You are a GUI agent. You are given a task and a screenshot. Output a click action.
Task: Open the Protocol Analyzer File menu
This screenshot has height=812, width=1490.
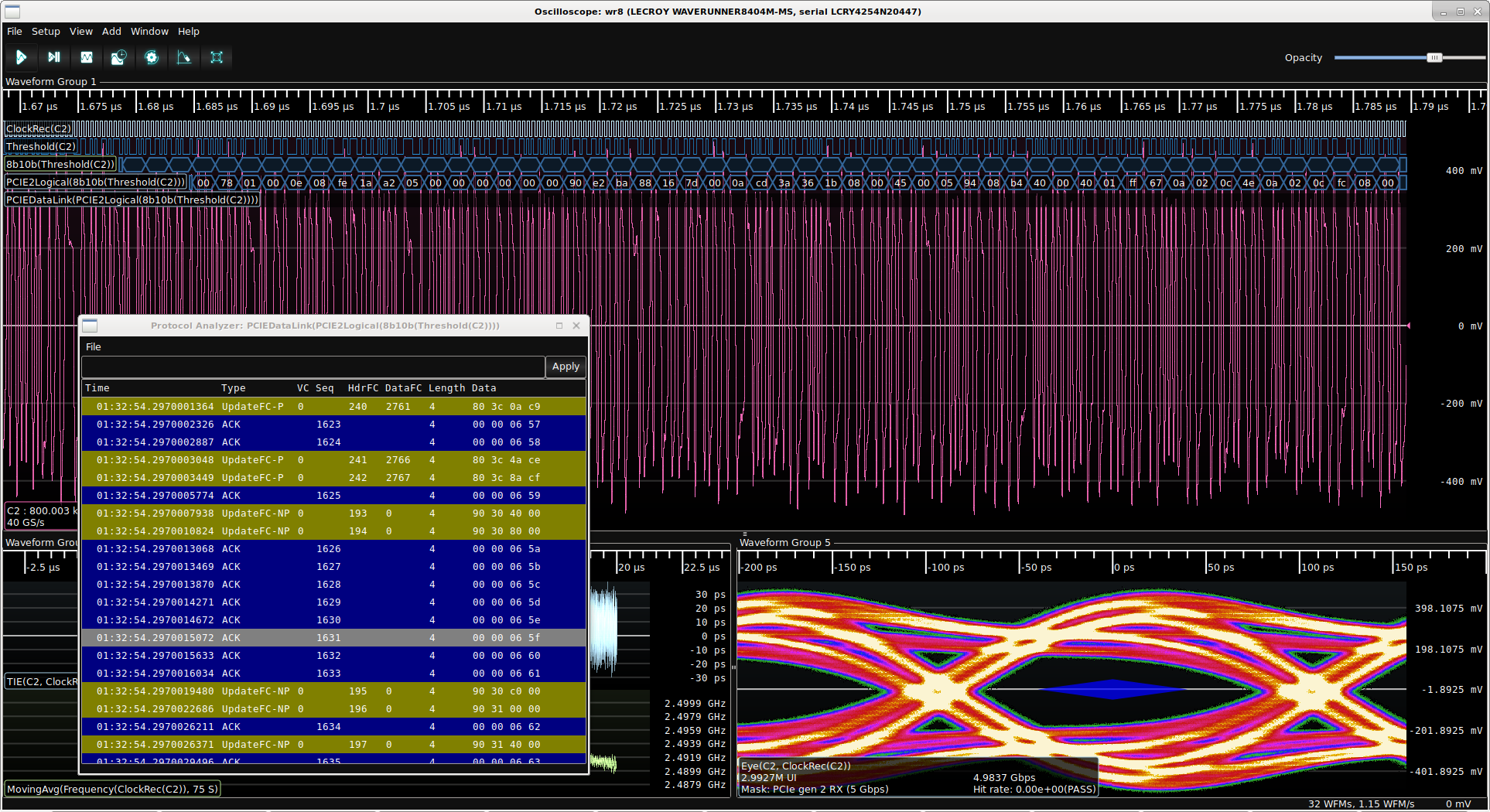pos(94,347)
